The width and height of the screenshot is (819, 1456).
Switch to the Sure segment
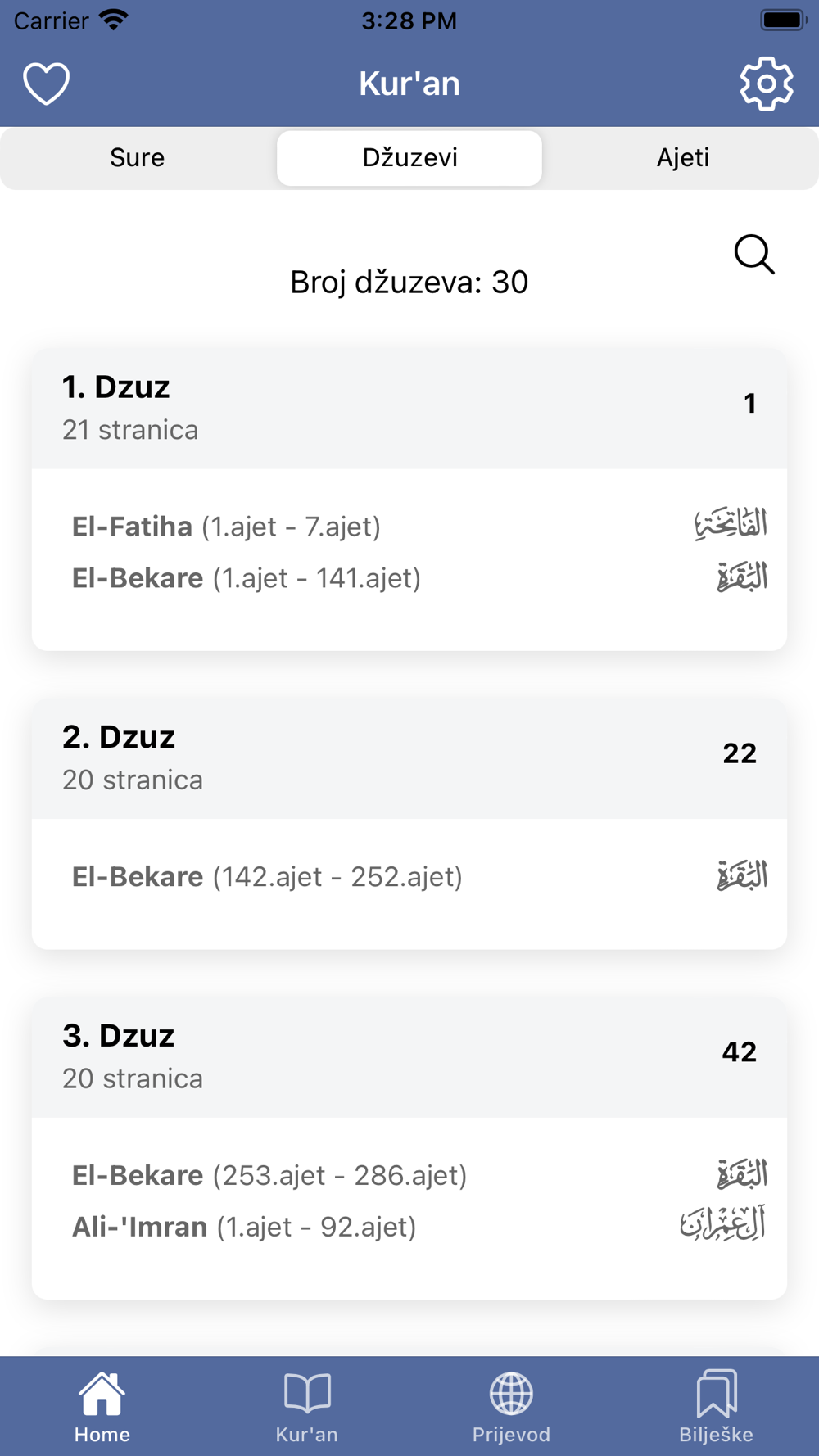138,157
